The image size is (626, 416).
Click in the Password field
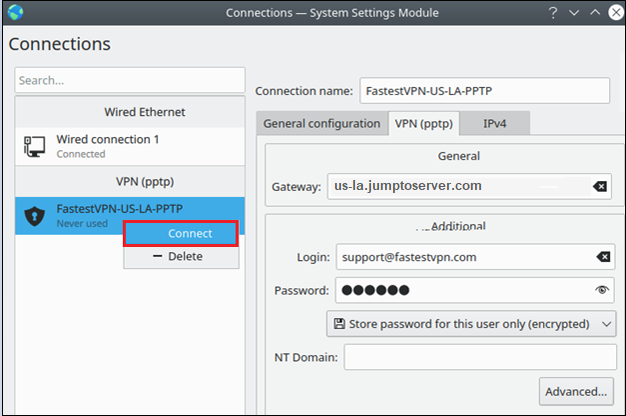[475, 290]
